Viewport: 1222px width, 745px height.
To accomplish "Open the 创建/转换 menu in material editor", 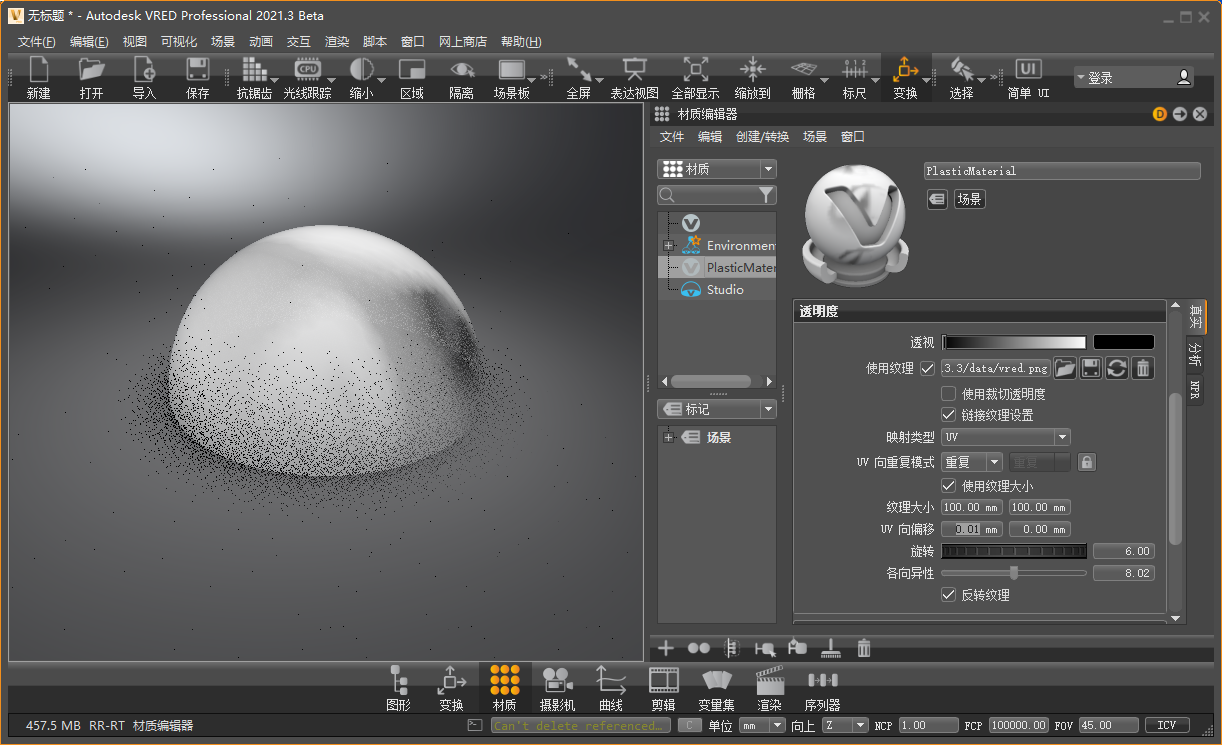I will (762, 137).
